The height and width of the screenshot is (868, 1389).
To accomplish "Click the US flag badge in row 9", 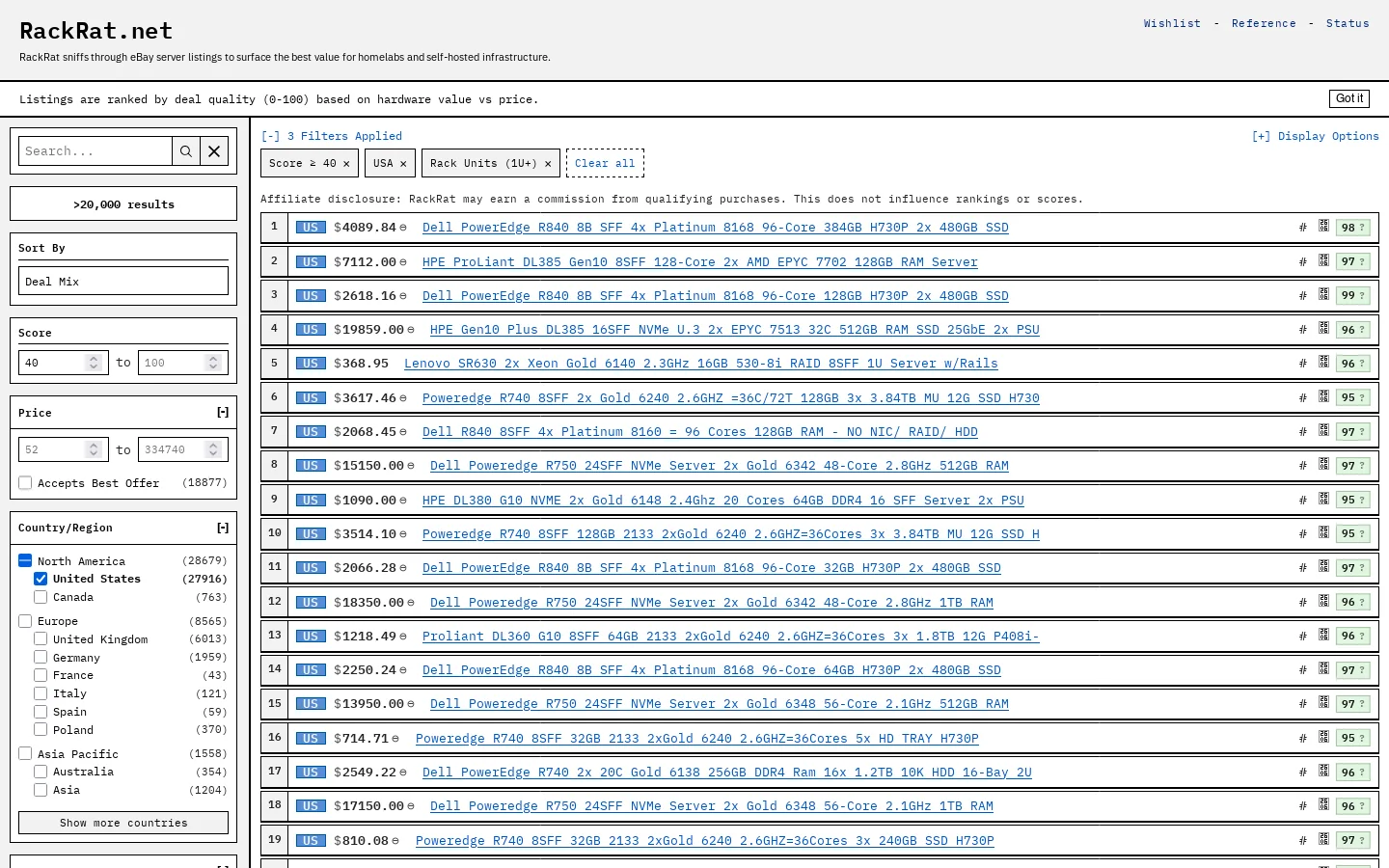I will click(311, 500).
